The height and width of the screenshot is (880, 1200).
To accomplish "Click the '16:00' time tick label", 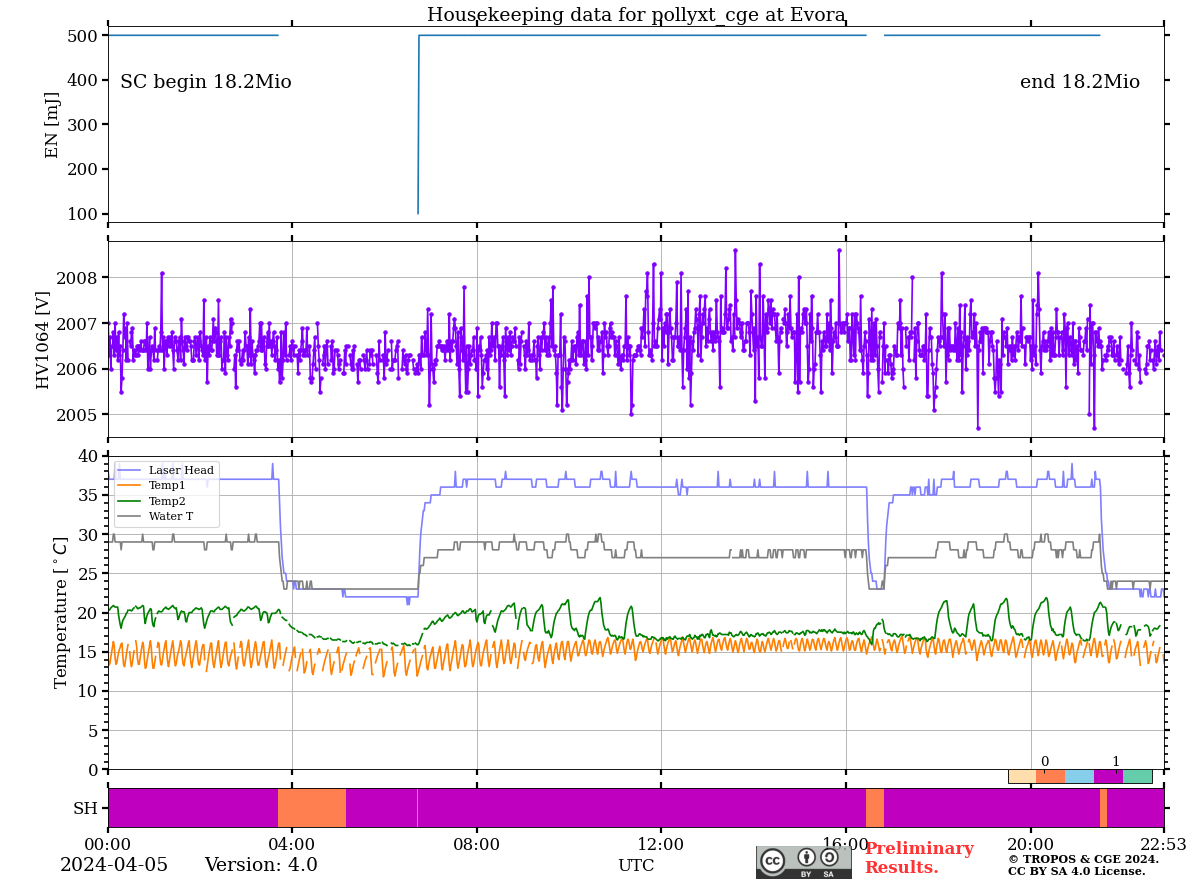I will [846, 844].
